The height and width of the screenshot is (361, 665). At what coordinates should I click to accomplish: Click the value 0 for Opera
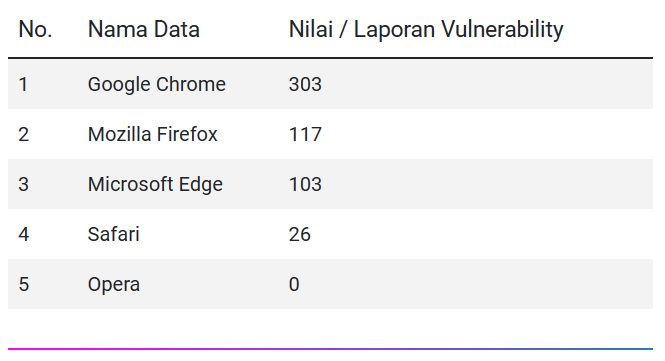click(x=294, y=284)
